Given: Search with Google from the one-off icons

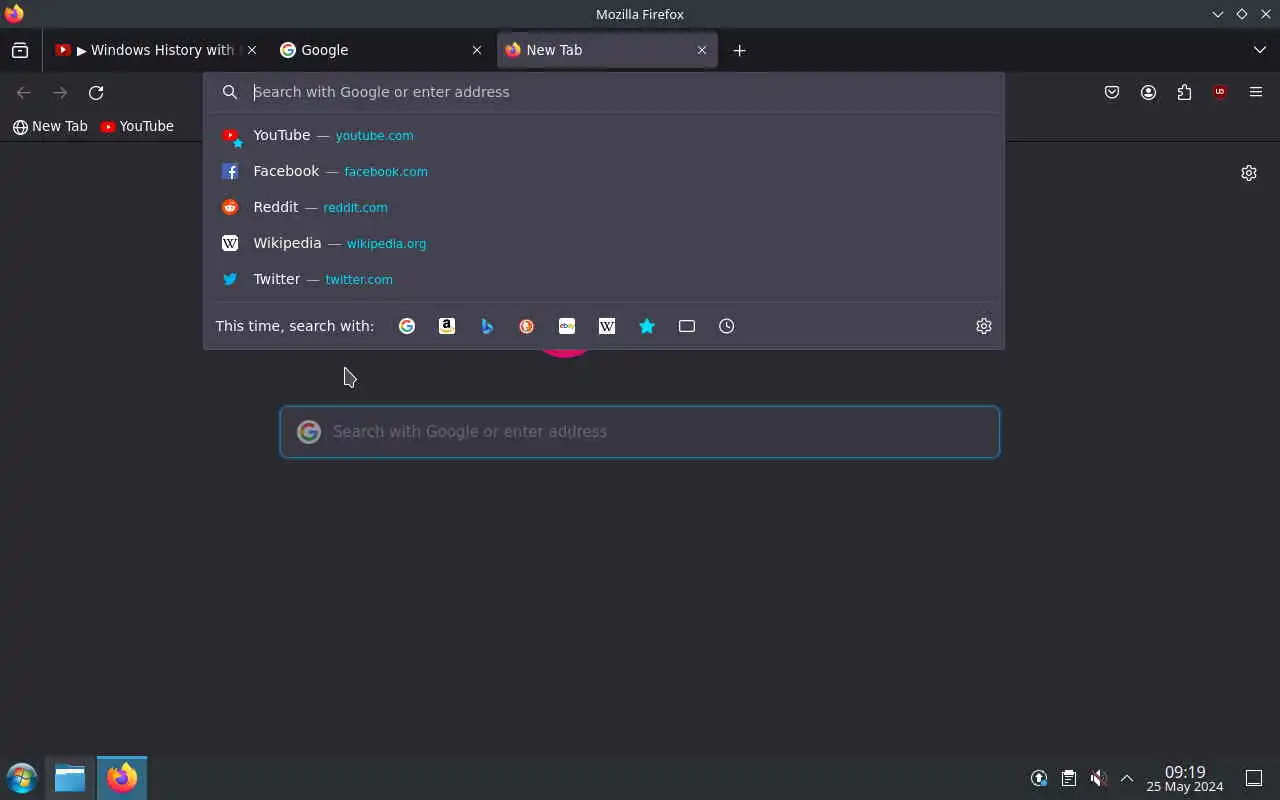Looking at the screenshot, I should click(407, 326).
